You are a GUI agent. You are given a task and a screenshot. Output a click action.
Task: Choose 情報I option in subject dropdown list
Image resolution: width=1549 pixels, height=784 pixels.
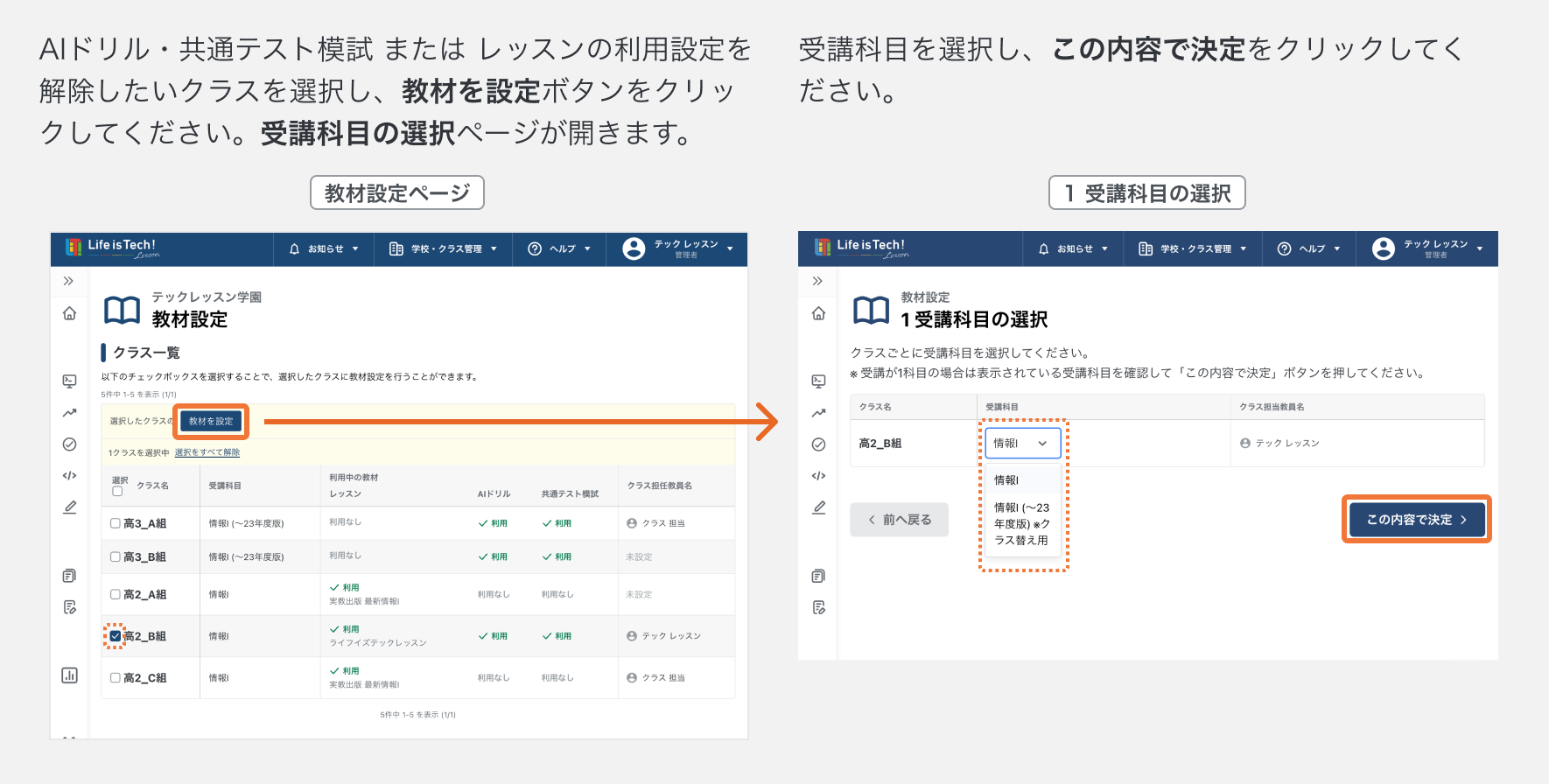(x=1022, y=480)
